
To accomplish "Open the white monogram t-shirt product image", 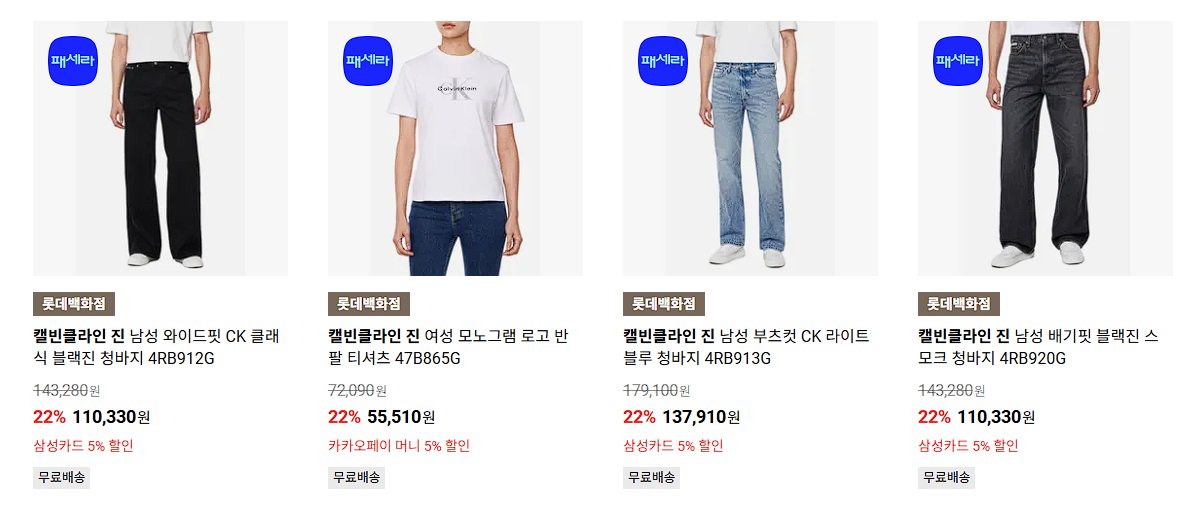I will (455, 148).
